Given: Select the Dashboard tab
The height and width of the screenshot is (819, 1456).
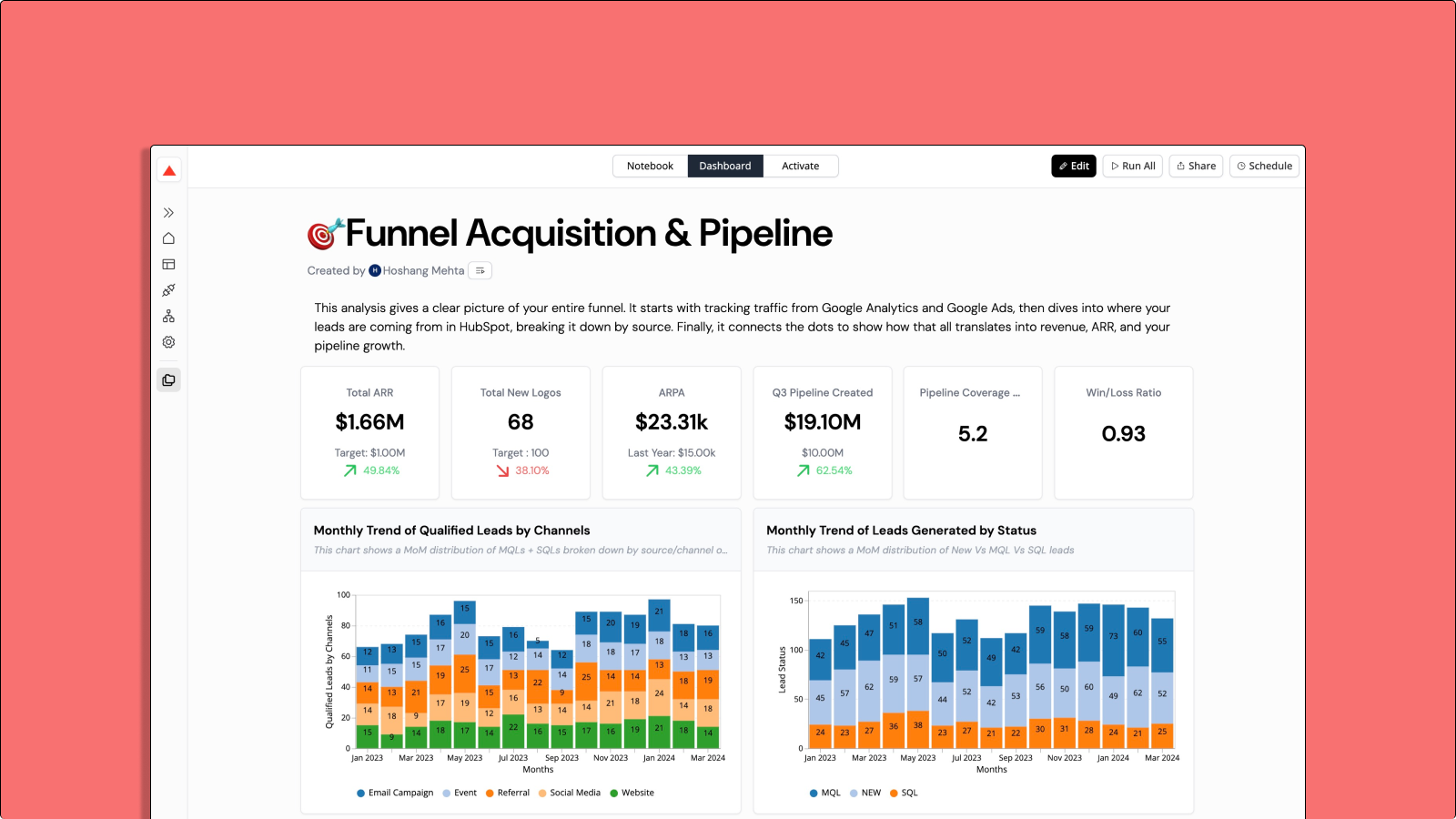Looking at the screenshot, I should pos(725,166).
